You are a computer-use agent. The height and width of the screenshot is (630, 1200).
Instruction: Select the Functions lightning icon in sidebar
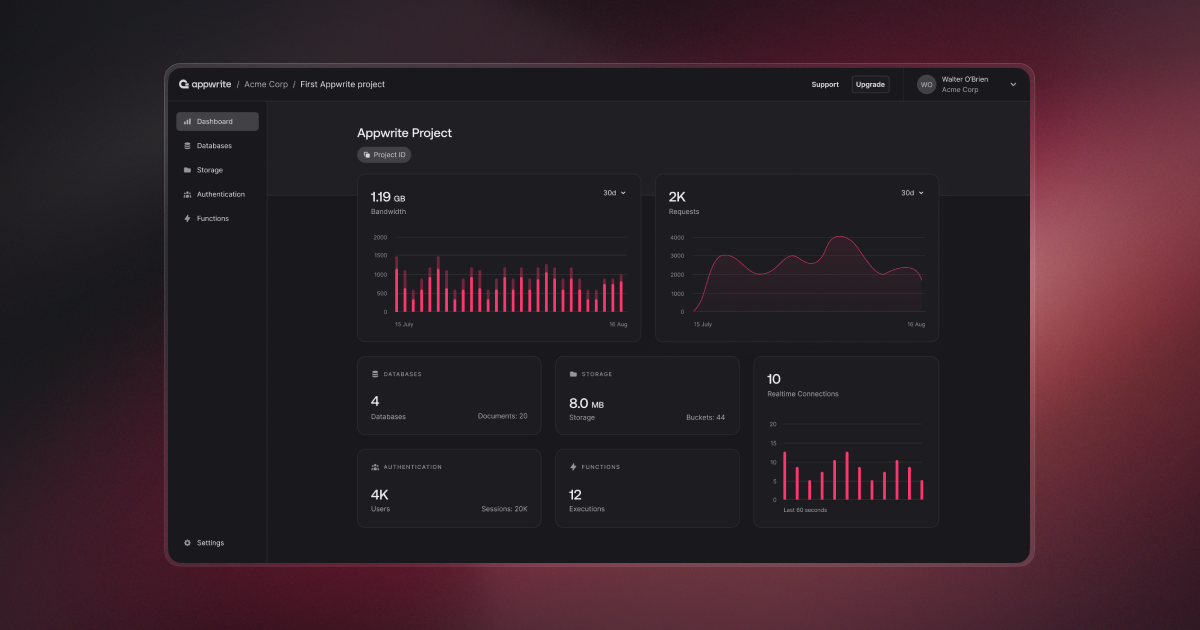pyautogui.click(x=185, y=218)
